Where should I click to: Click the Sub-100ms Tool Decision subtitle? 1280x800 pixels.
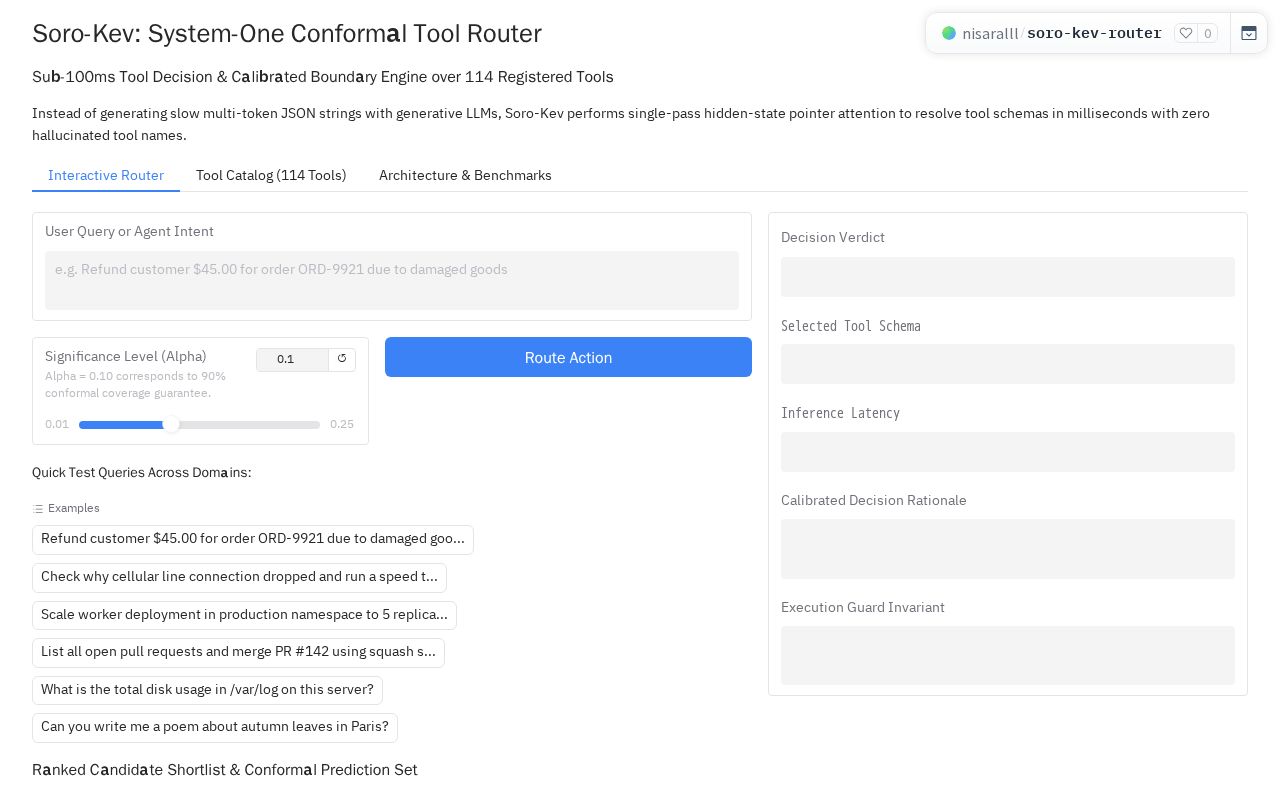[x=323, y=77]
